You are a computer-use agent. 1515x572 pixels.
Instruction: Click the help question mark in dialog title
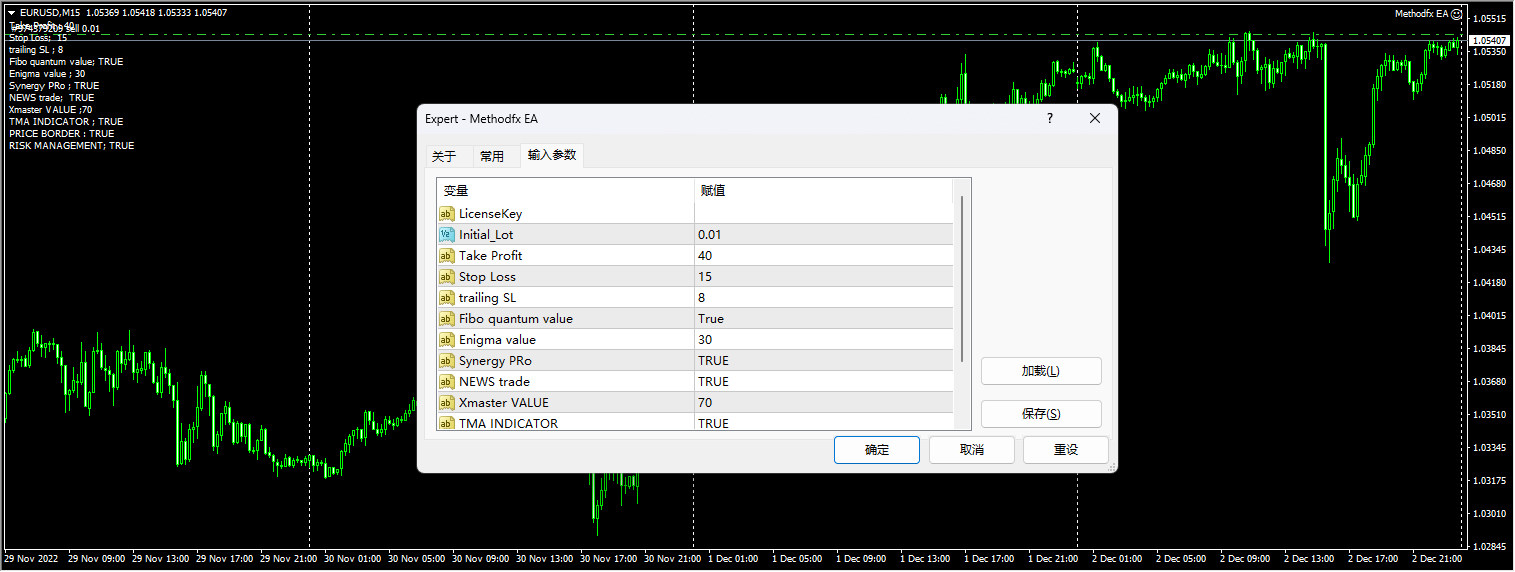(x=1050, y=118)
